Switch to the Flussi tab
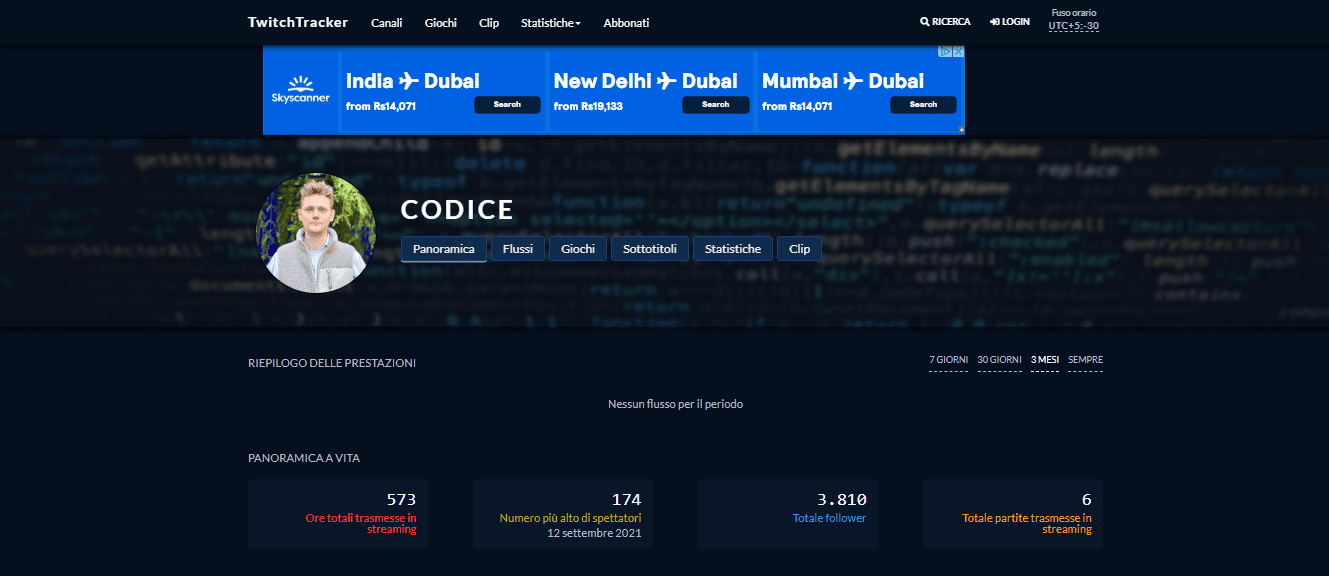This screenshot has height=576, width=1329. pyautogui.click(x=518, y=249)
